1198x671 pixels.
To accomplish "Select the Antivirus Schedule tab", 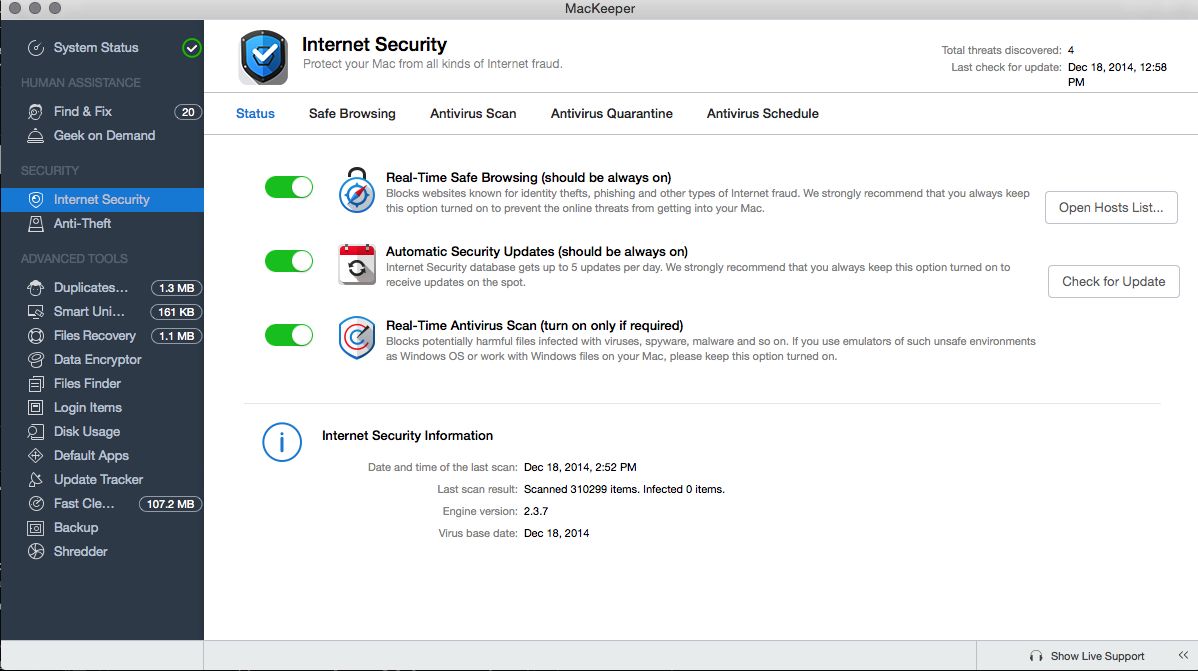I will (763, 114).
